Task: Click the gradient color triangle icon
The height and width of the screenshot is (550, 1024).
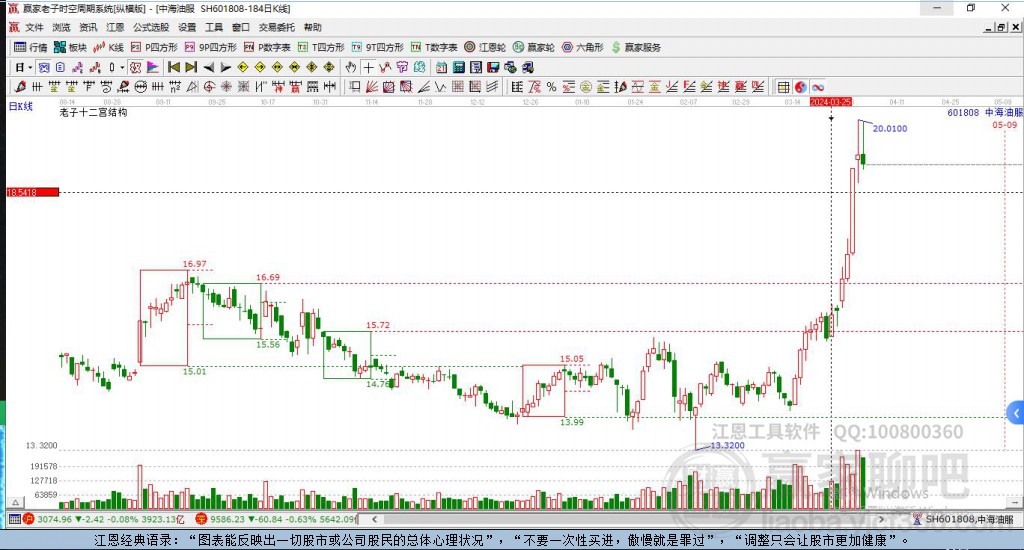Action: click(x=152, y=67)
